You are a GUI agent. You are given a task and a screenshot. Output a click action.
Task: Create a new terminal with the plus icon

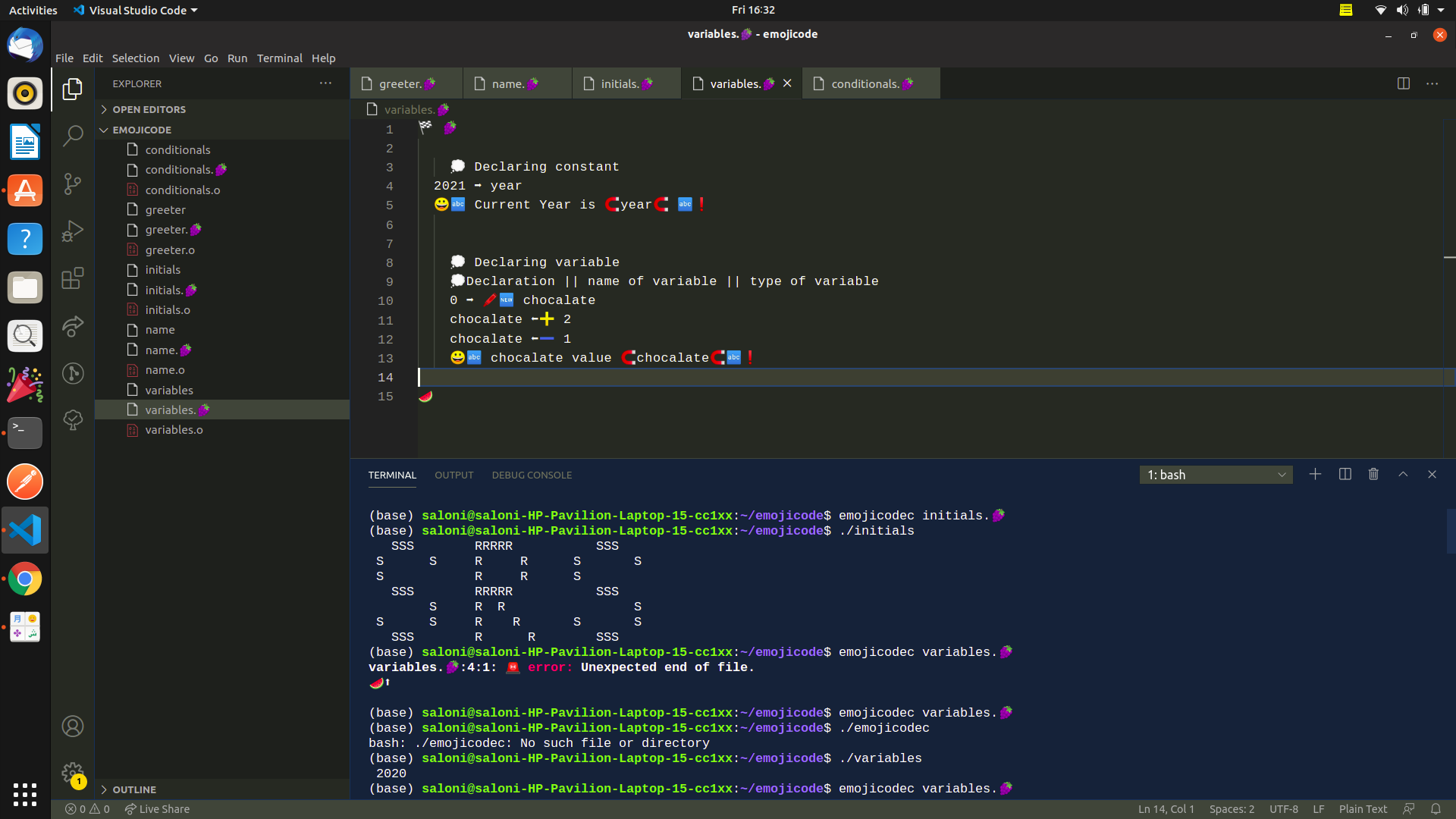click(1315, 474)
